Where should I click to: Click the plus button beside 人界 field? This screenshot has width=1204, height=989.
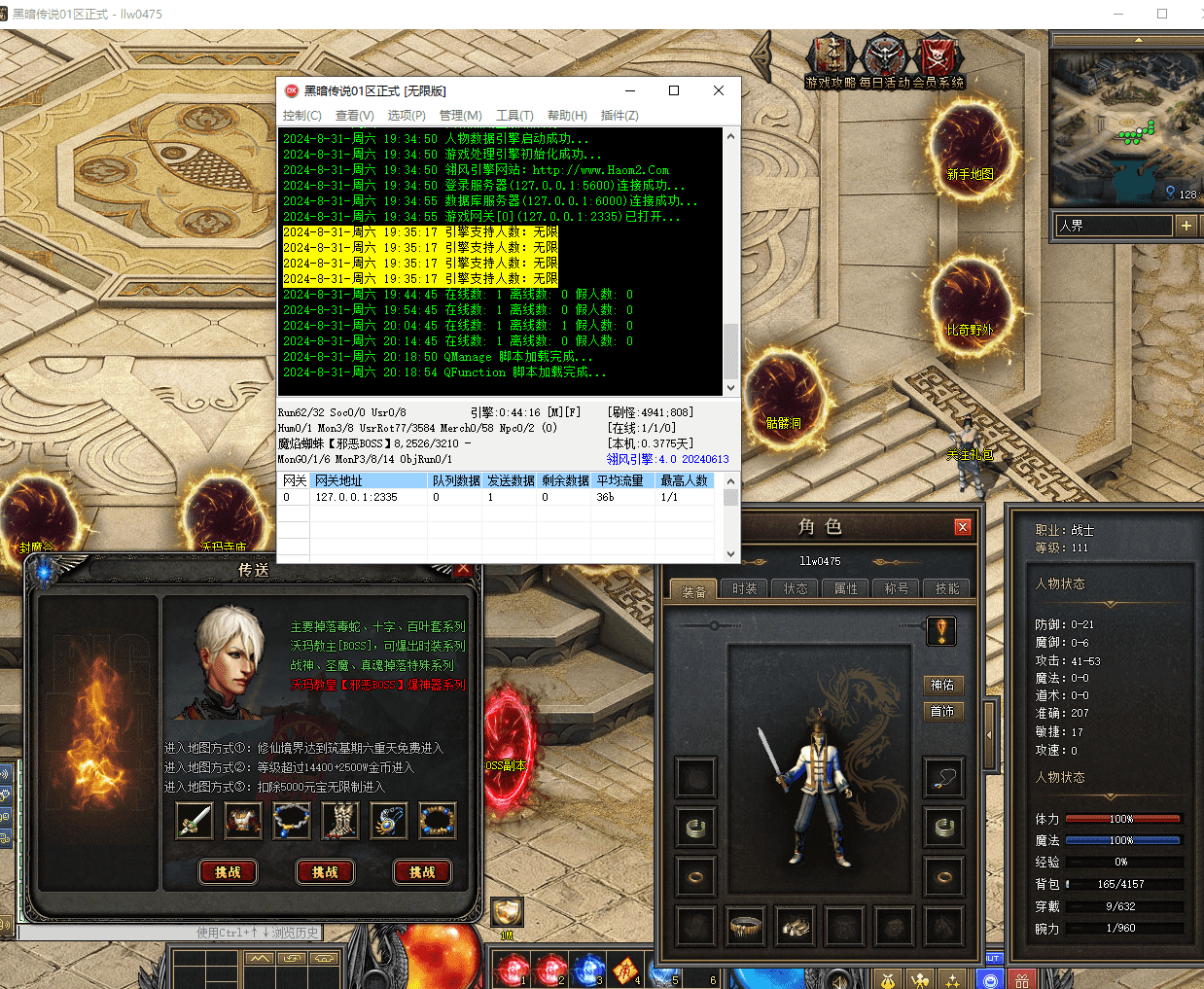tap(1186, 226)
